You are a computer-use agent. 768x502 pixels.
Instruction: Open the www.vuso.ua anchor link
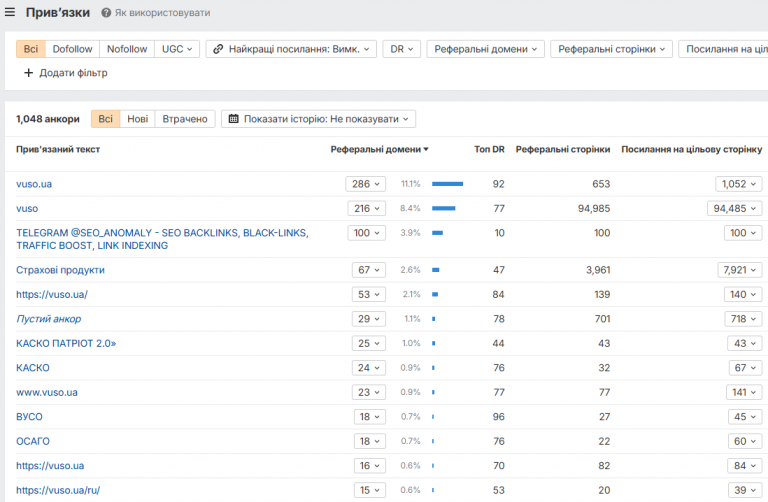pos(47,392)
